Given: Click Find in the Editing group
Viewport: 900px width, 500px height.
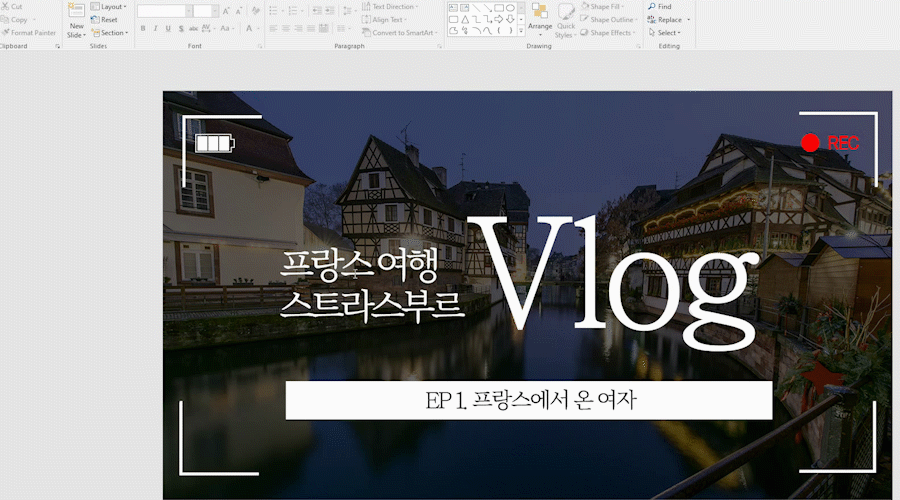Looking at the screenshot, I should click(664, 6).
